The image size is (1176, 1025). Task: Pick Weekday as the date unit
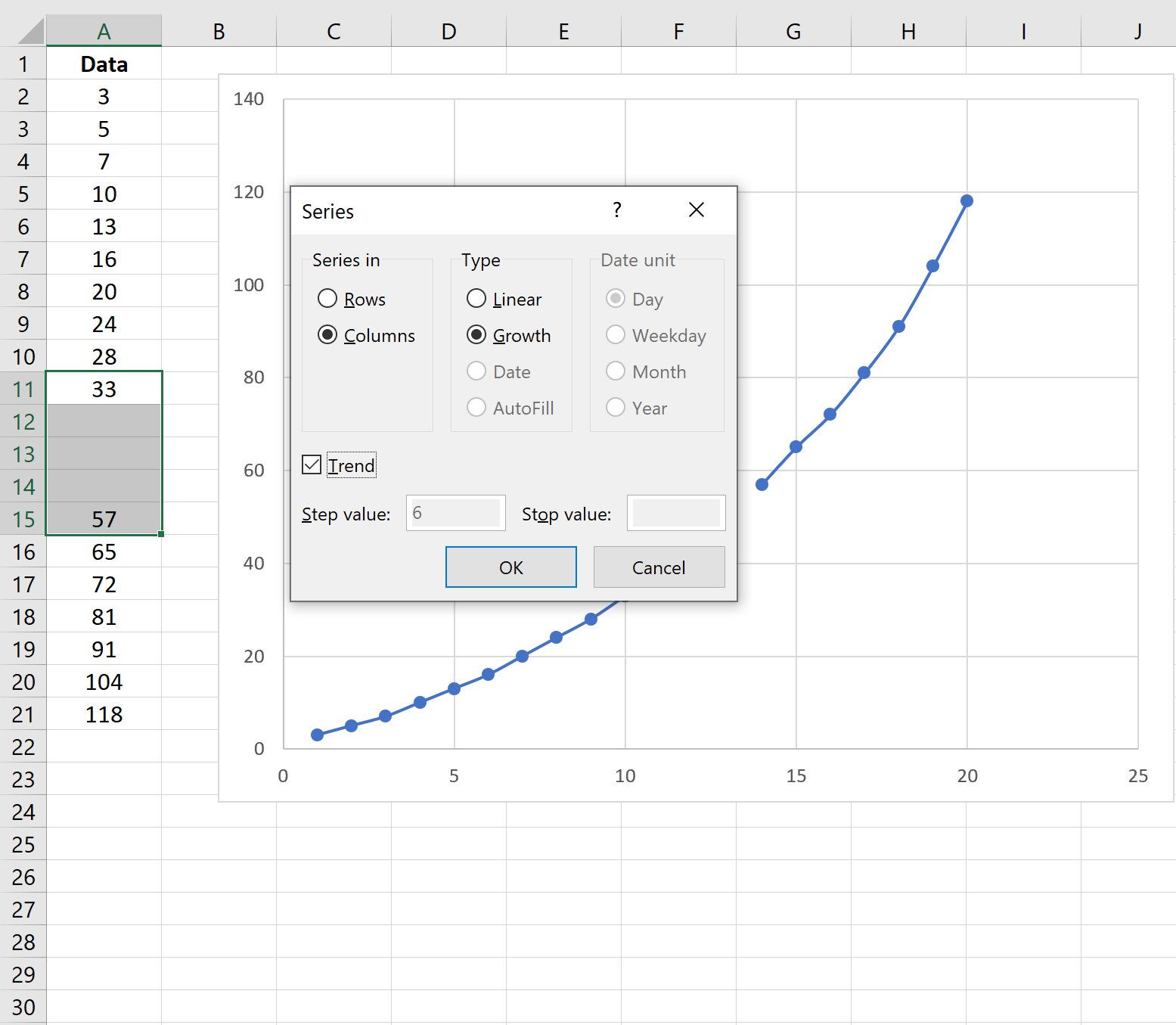point(615,335)
